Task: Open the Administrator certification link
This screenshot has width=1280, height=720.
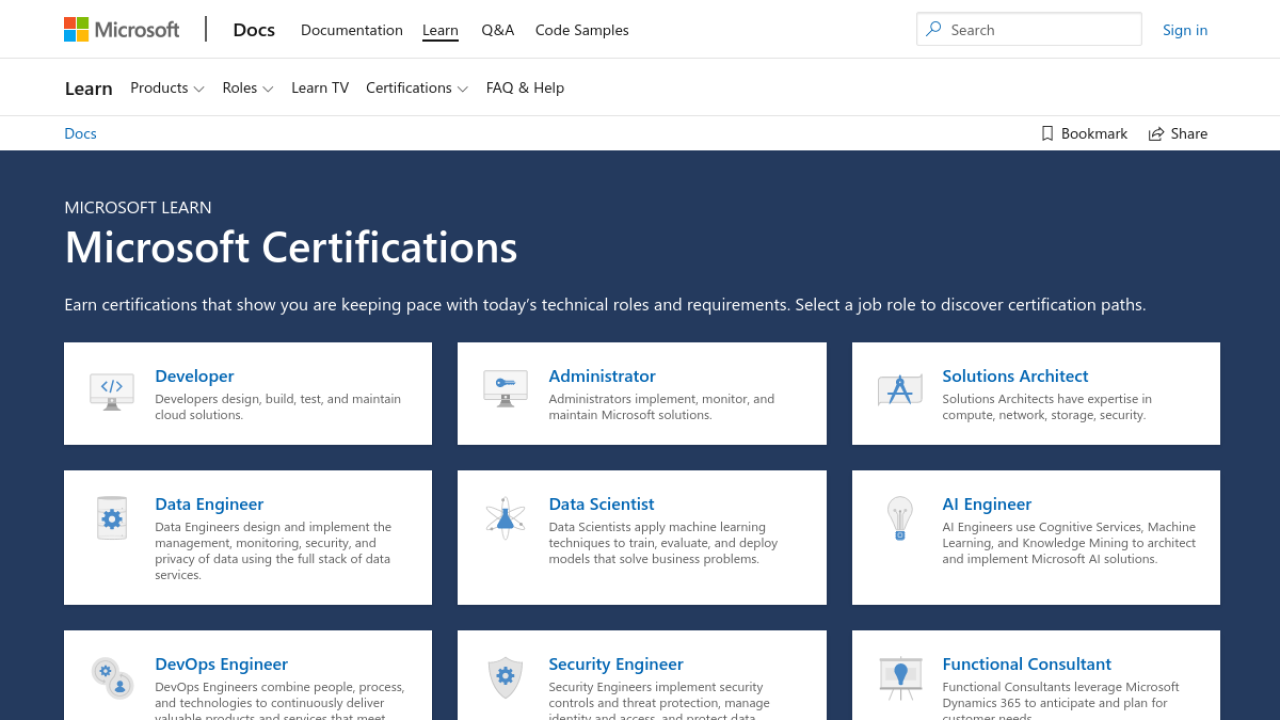Action: click(602, 376)
